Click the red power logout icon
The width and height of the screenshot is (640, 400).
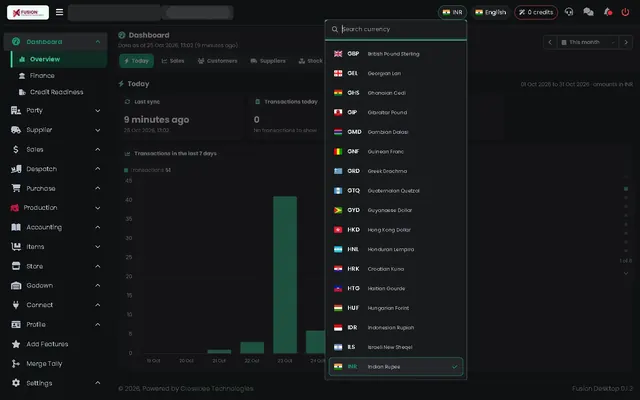[625, 12]
